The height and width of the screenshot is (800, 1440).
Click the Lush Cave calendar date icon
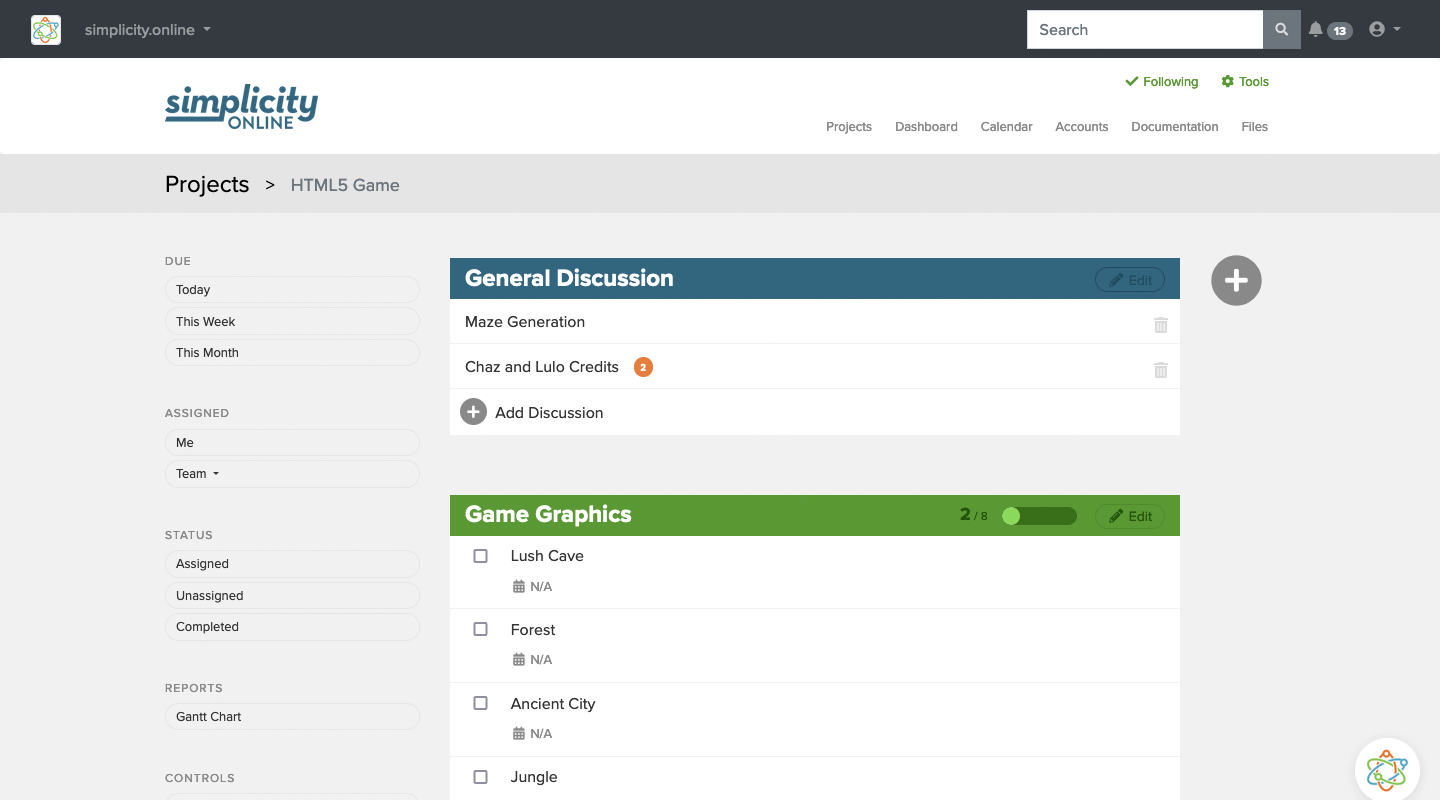(518, 587)
